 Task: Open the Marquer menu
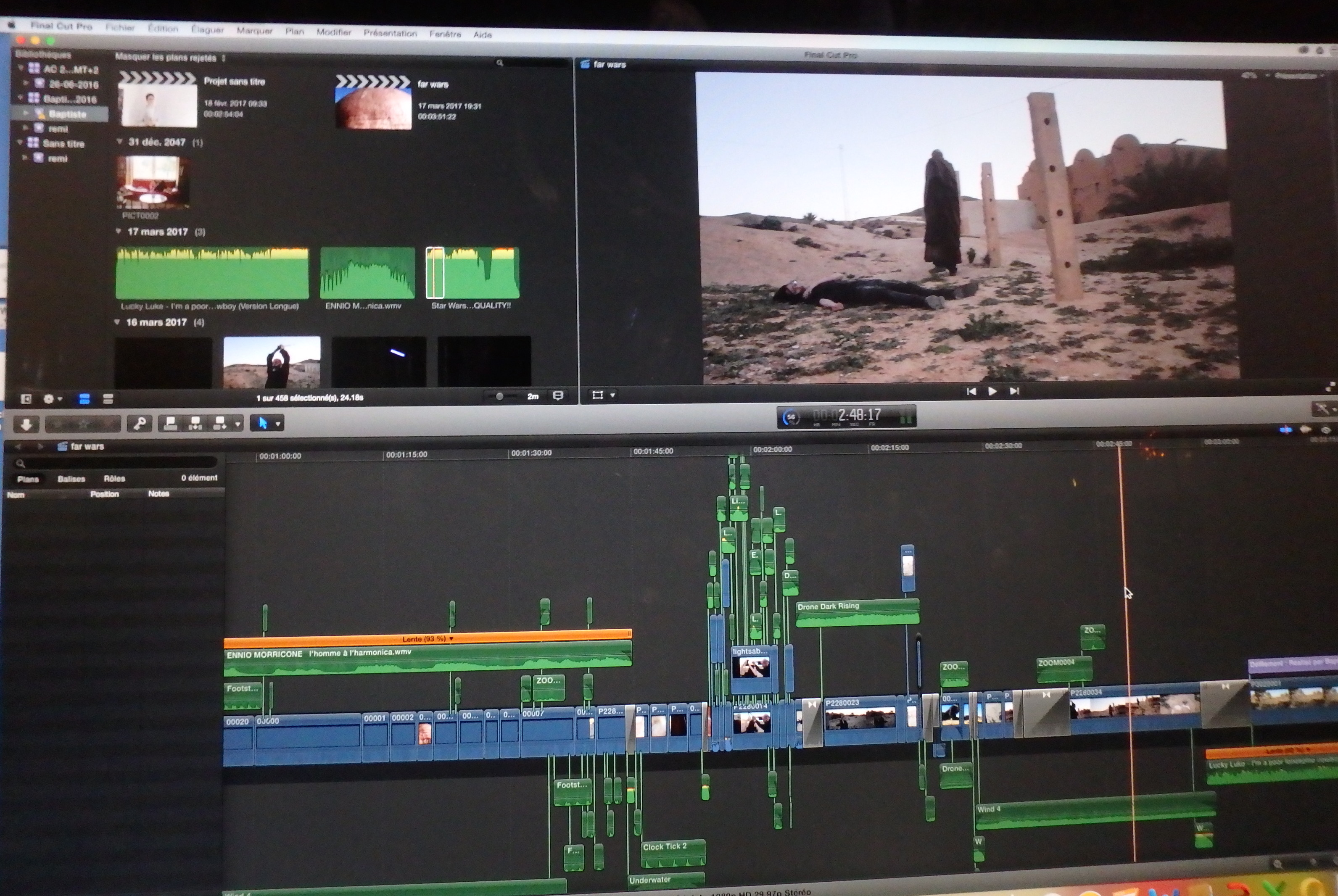[254, 31]
